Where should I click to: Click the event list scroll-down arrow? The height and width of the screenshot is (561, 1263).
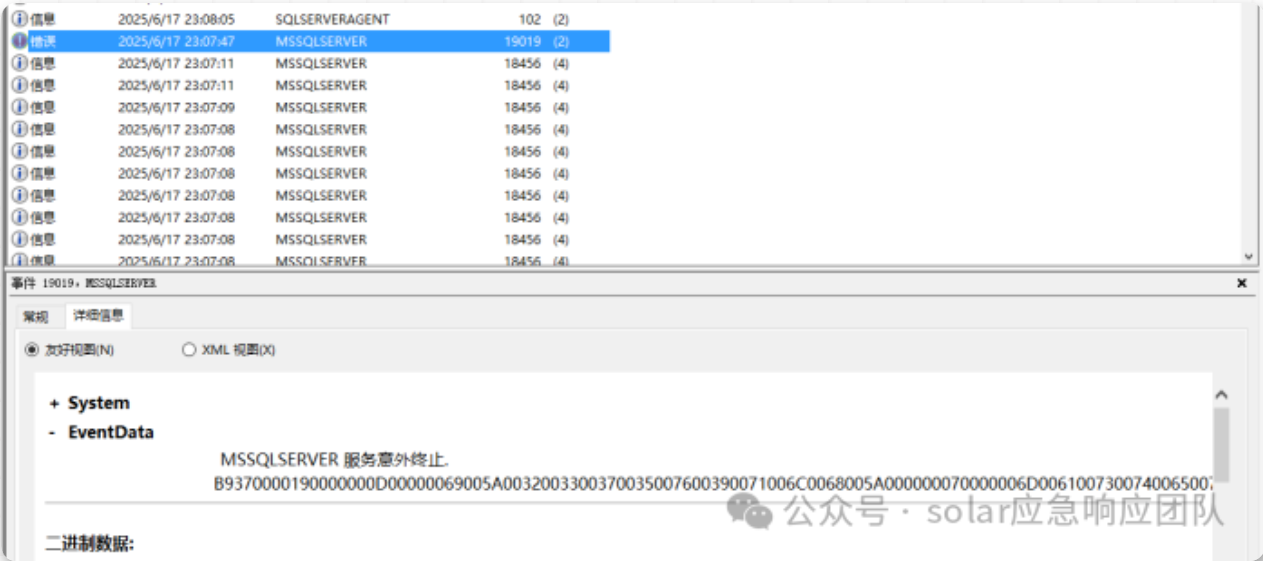pos(1247,256)
